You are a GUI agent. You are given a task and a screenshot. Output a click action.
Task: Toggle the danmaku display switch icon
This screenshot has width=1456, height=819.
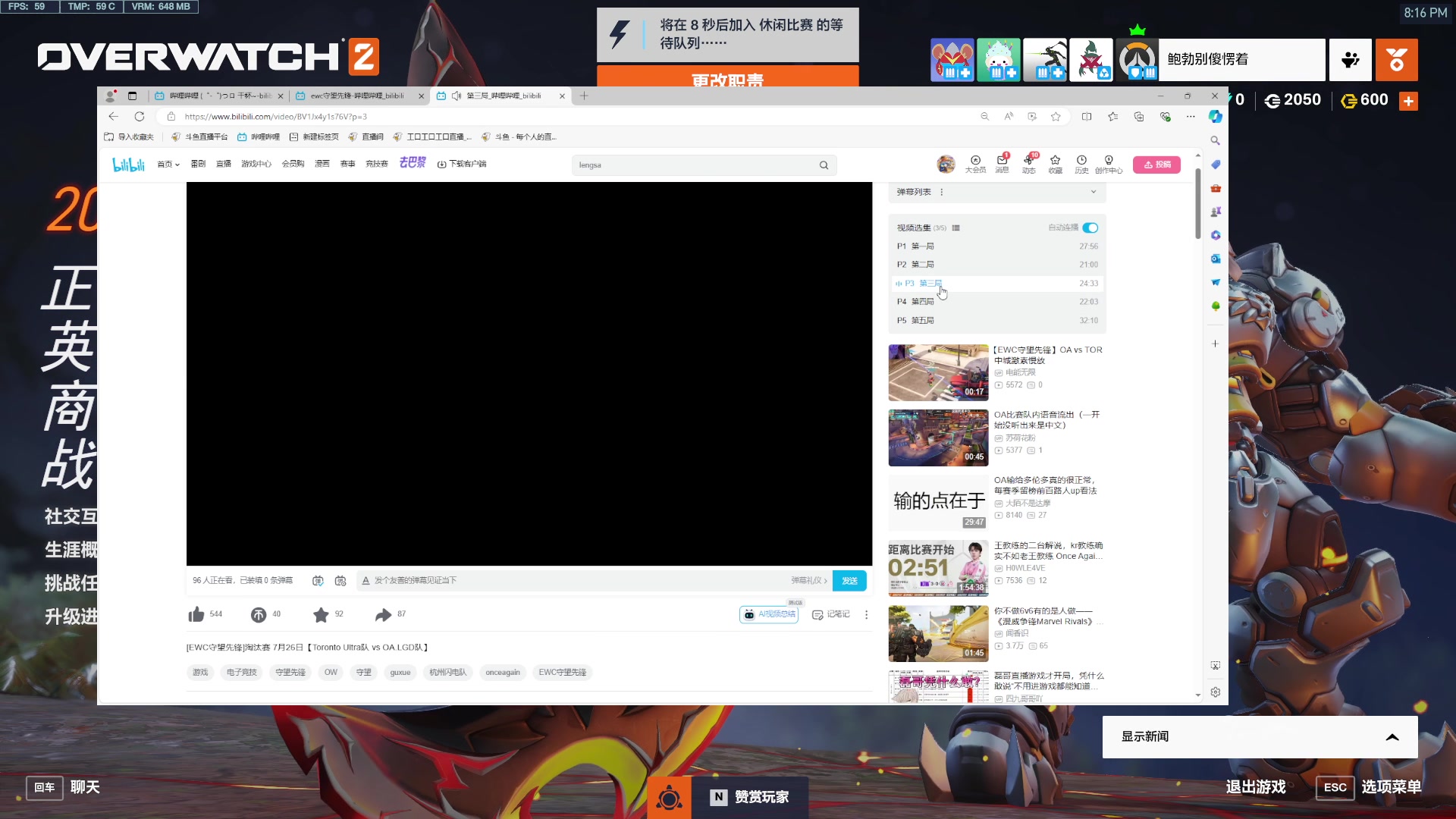point(318,581)
